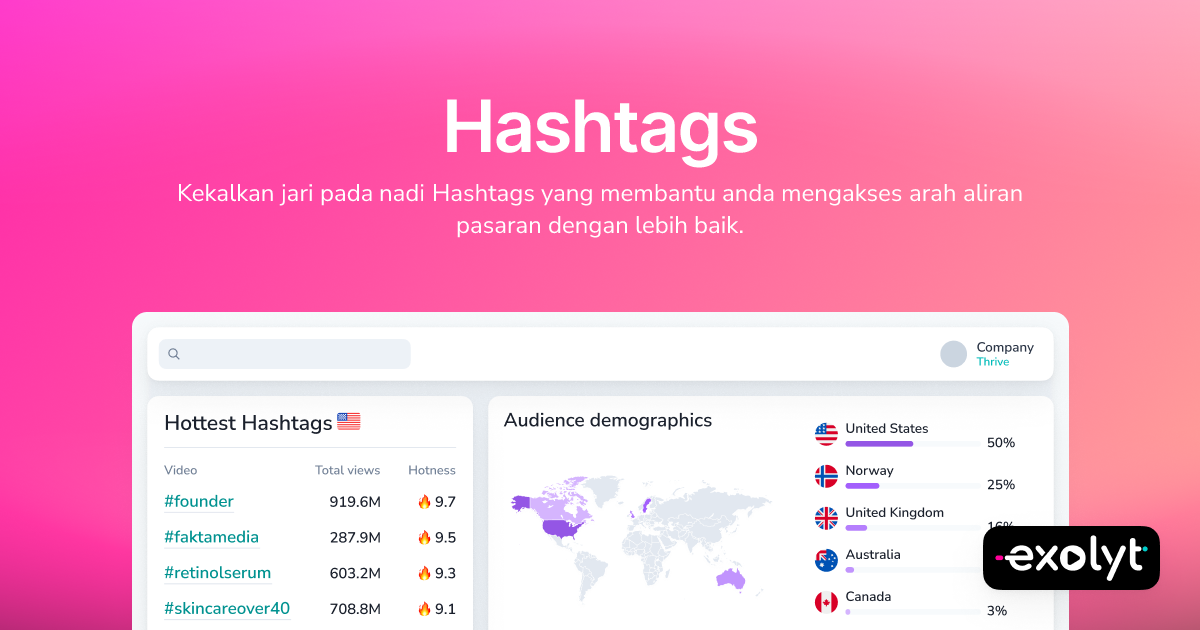Open the #founder hashtag
Image resolution: width=1200 pixels, height=630 pixels.
(x=198, y=501)
